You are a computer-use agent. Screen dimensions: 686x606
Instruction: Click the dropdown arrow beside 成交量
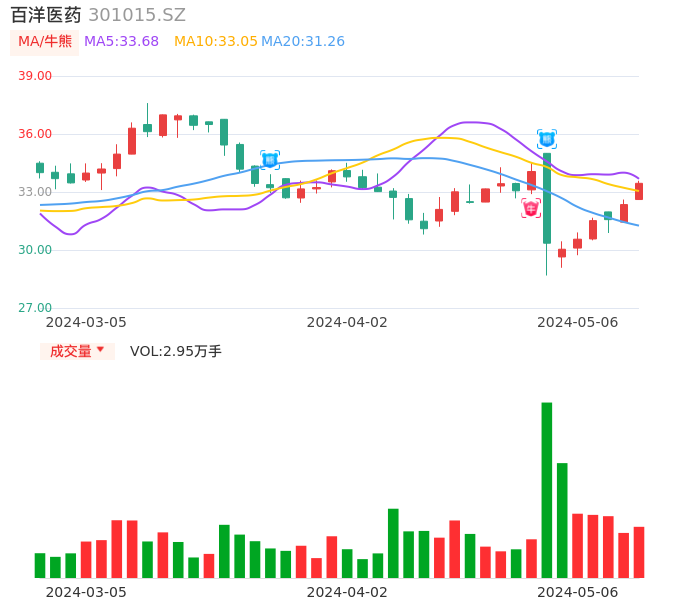point(100,350)
